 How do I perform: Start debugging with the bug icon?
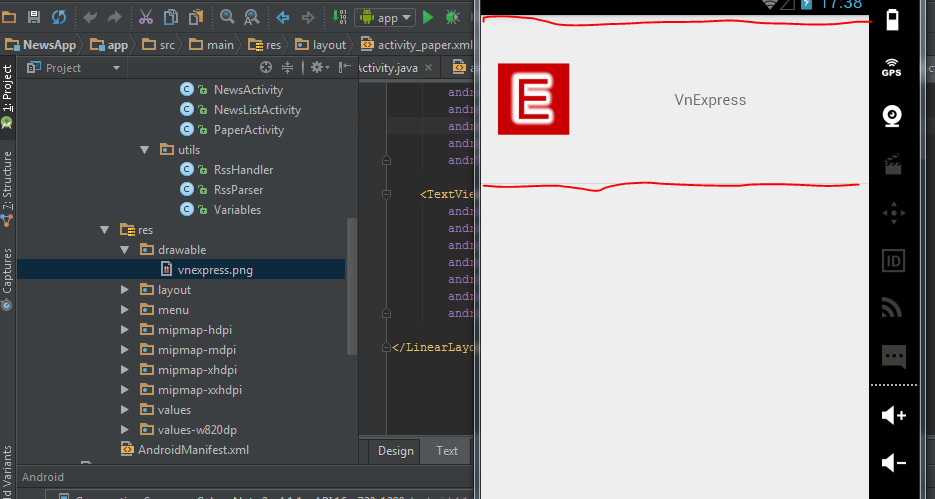453,17
